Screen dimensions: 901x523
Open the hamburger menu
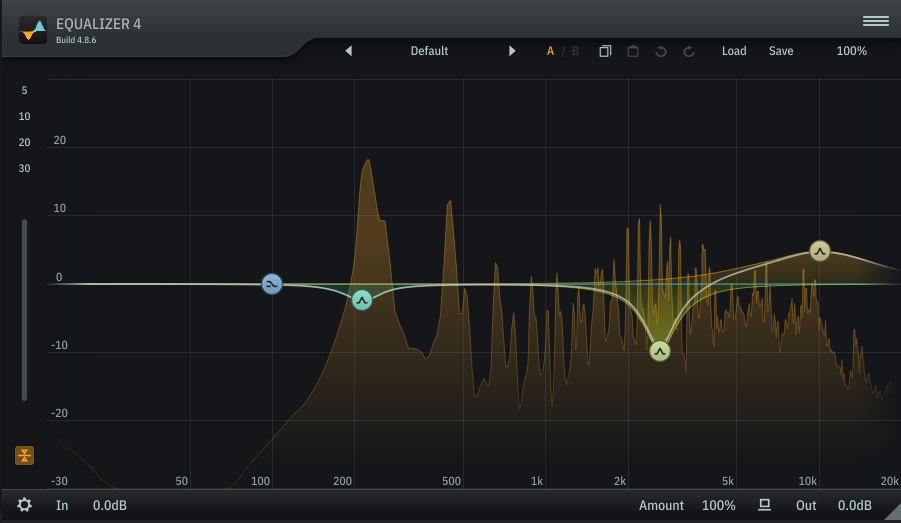tap(876, 21)
